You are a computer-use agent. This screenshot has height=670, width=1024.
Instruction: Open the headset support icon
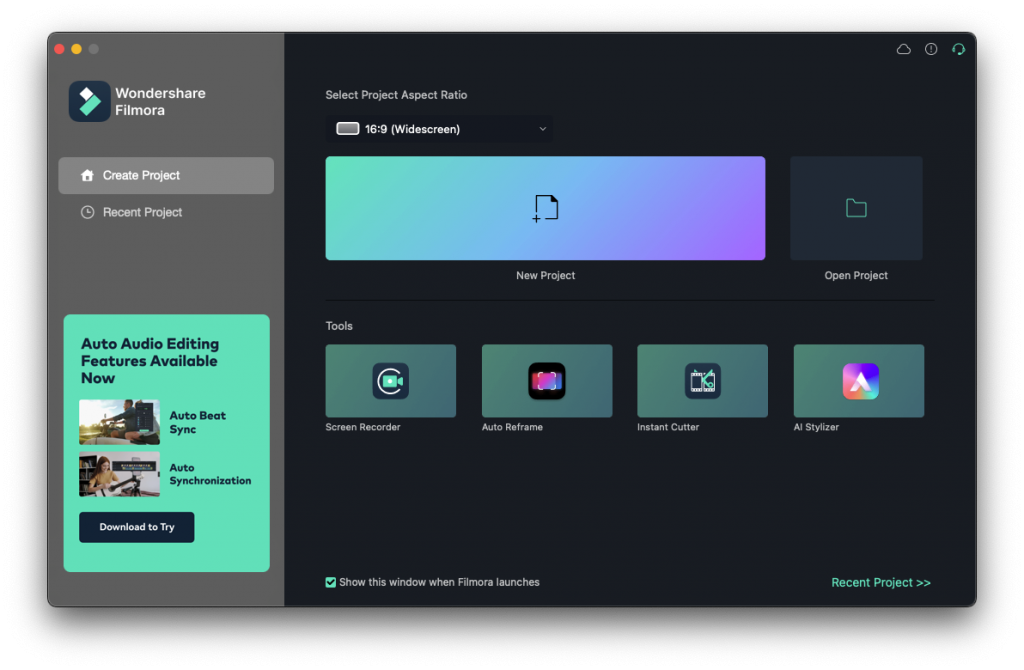pyautogui.click(x=958, y=49)
